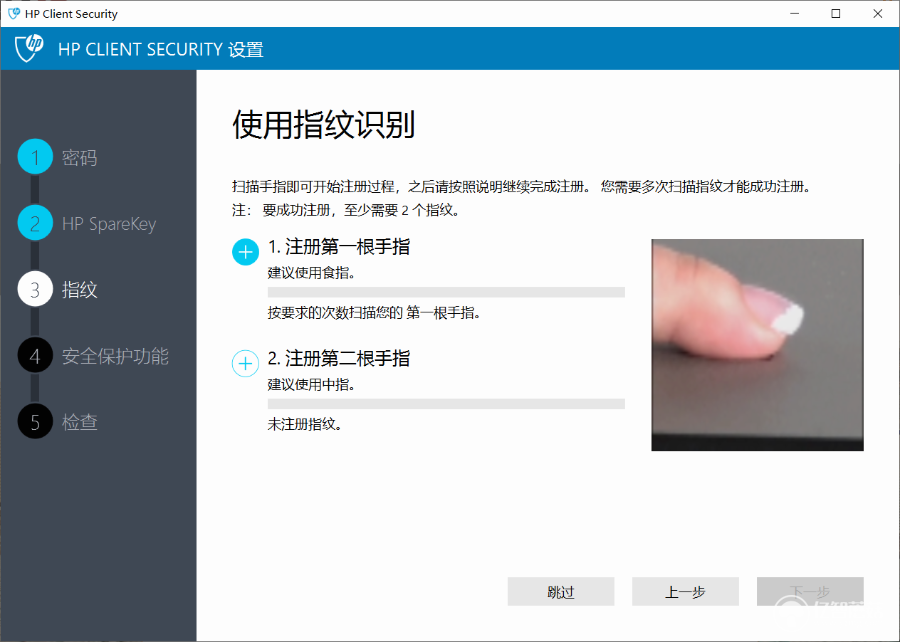Select step 3 circle for 指纹
The image size is (900, 642).
[35, 289]
